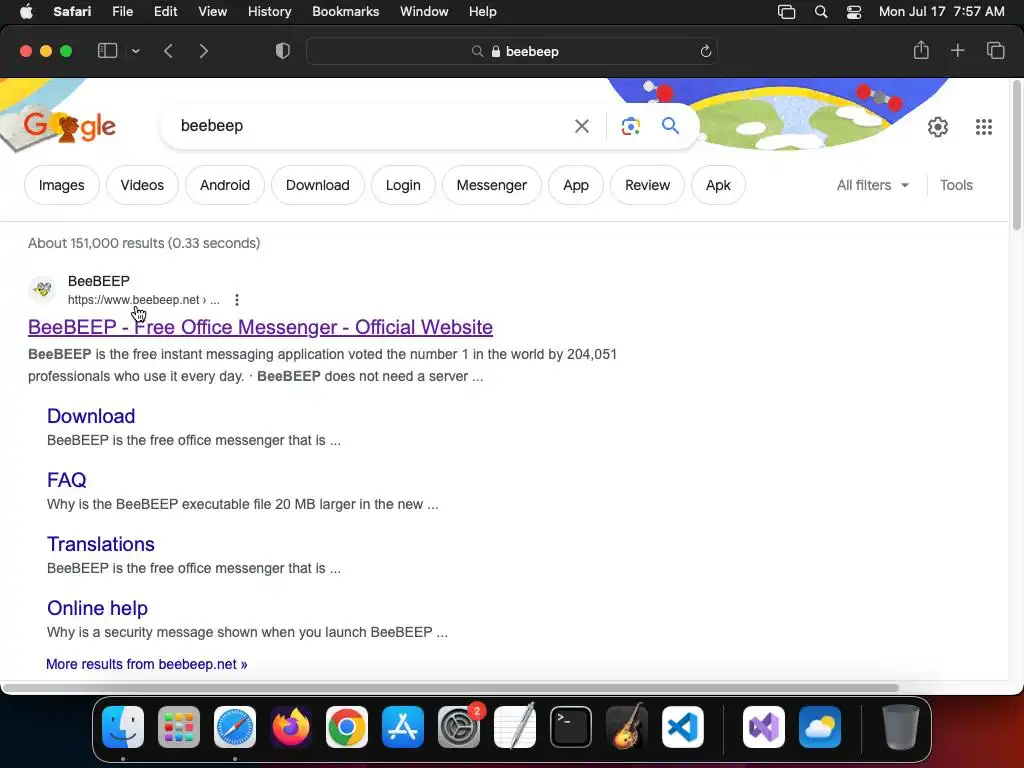Open the File menu

[x=123, y=12]
